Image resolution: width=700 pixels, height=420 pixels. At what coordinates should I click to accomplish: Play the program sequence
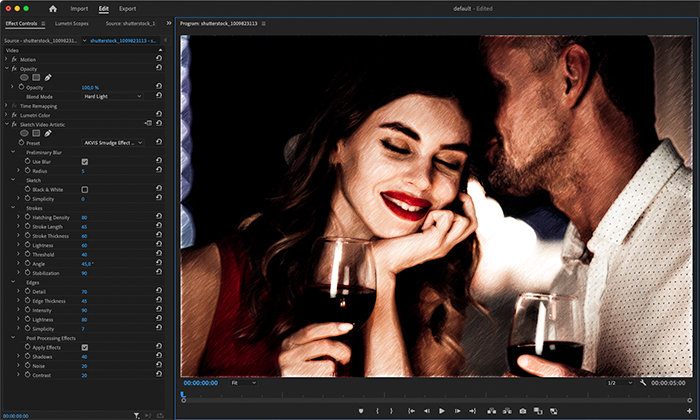442,411
